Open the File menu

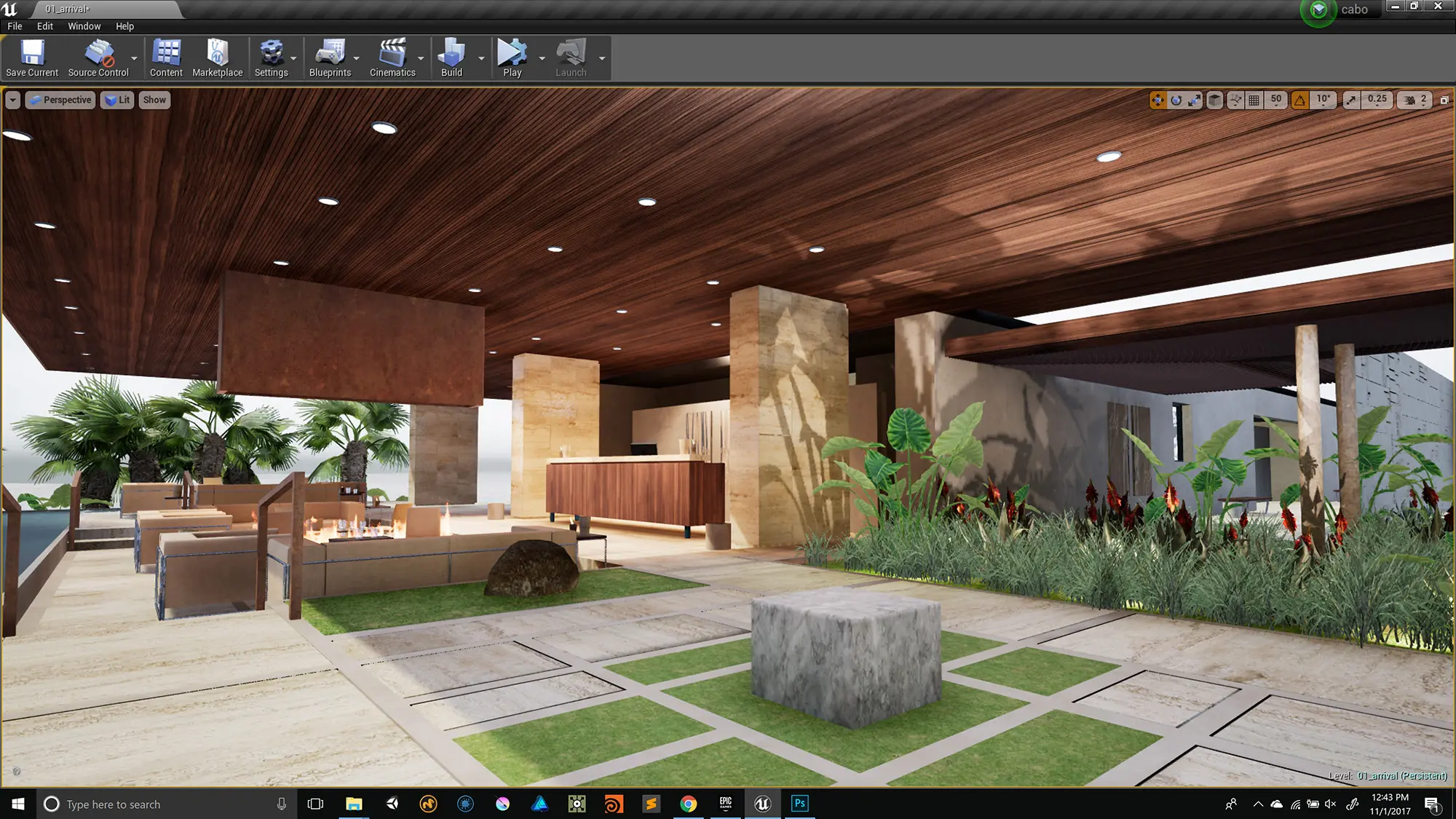click(x=15, y=26)
